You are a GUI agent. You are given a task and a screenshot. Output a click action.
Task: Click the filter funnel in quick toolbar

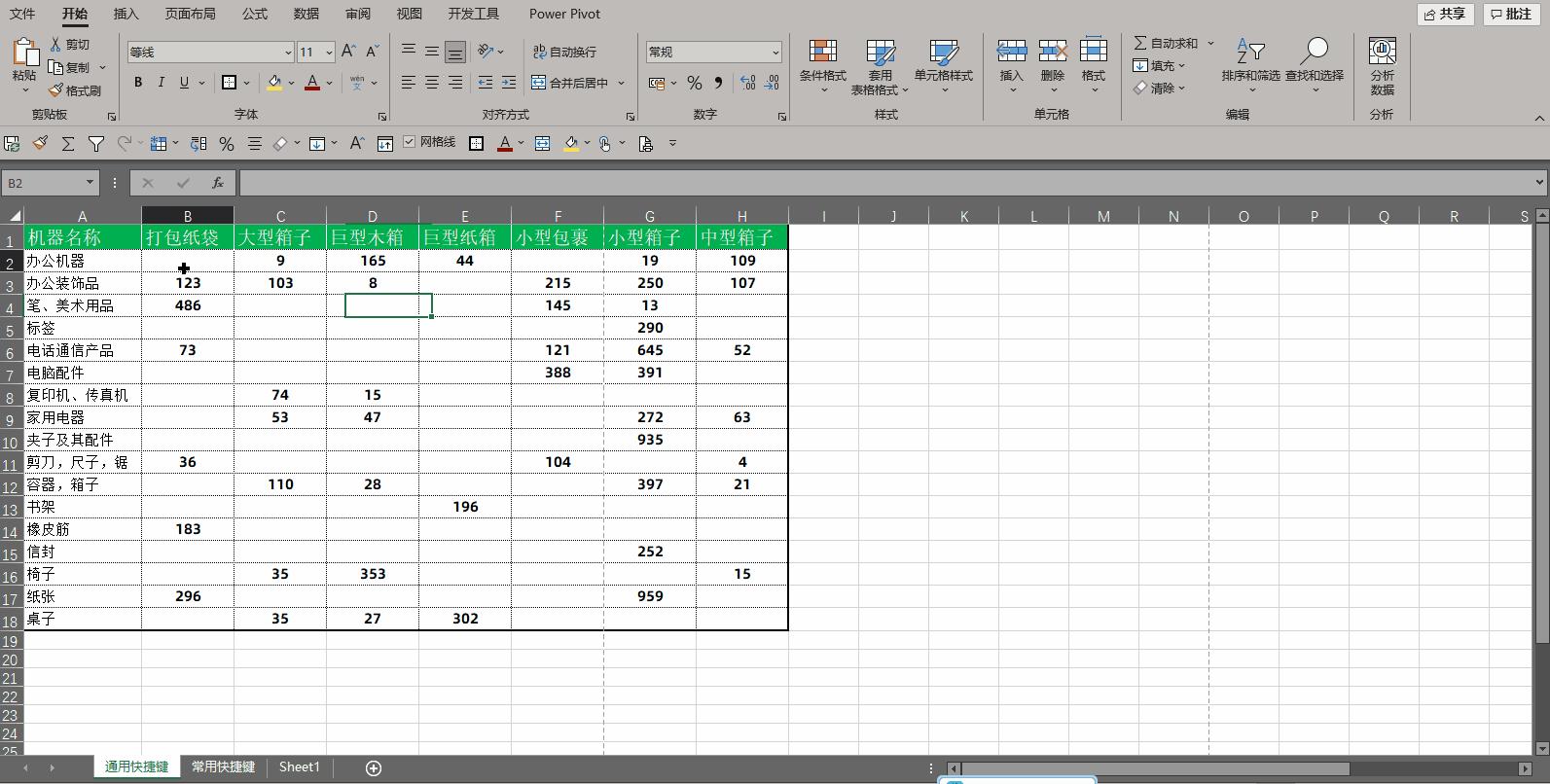point(96,144)
